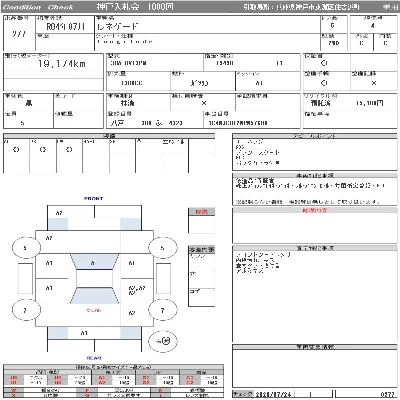Click the レネゲード vehicle name field
The image size is (400, 400).
click(117, 27)
